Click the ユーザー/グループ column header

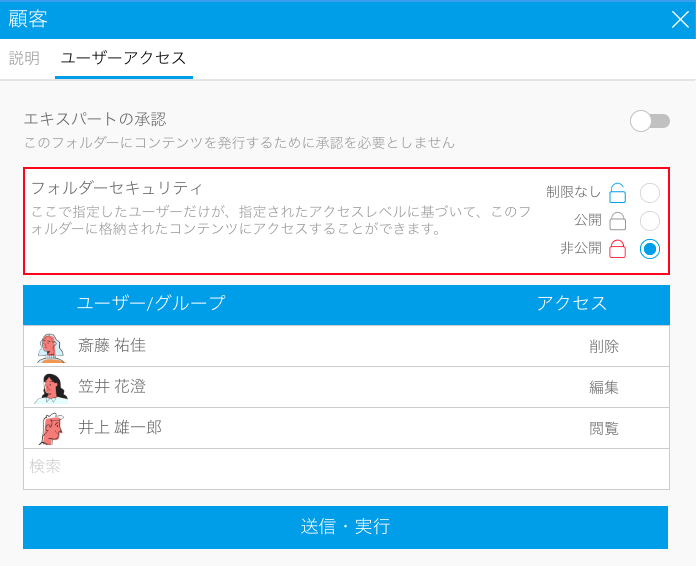[x=151, y=303]
